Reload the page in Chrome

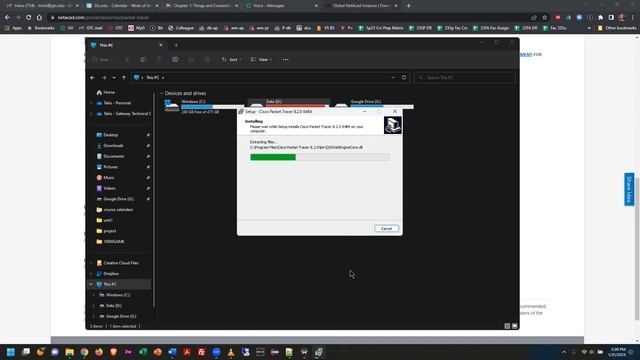point(29,18)
